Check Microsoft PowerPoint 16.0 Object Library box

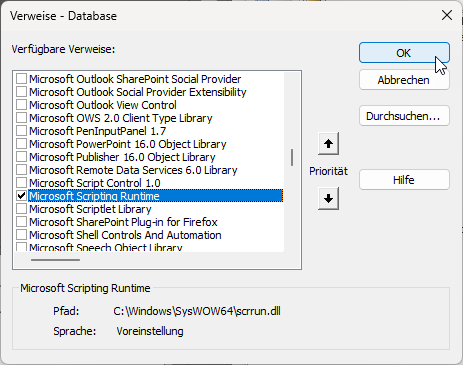point(22,144)
